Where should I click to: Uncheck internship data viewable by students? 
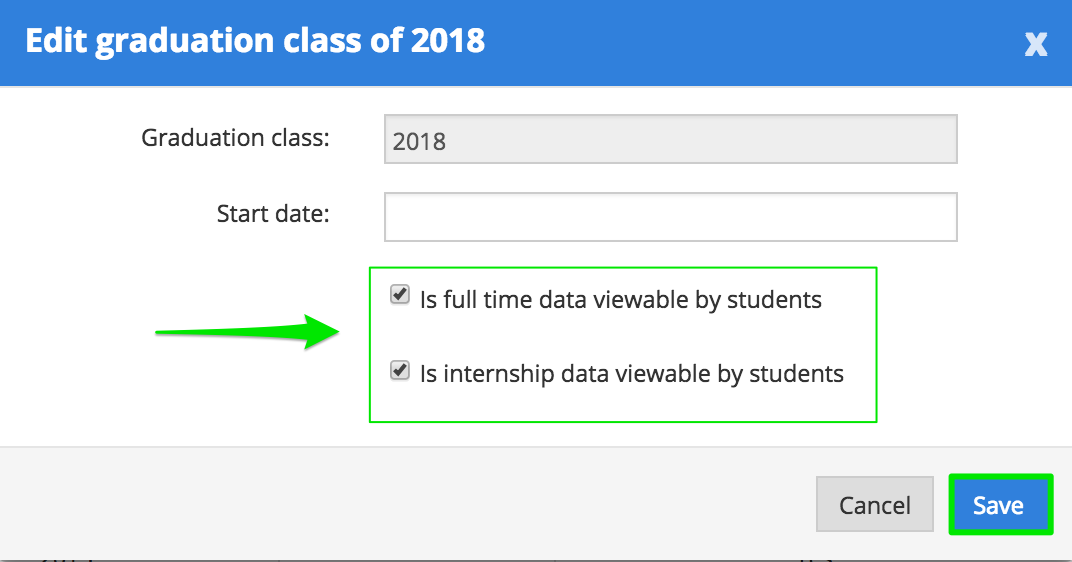[400, 371]
